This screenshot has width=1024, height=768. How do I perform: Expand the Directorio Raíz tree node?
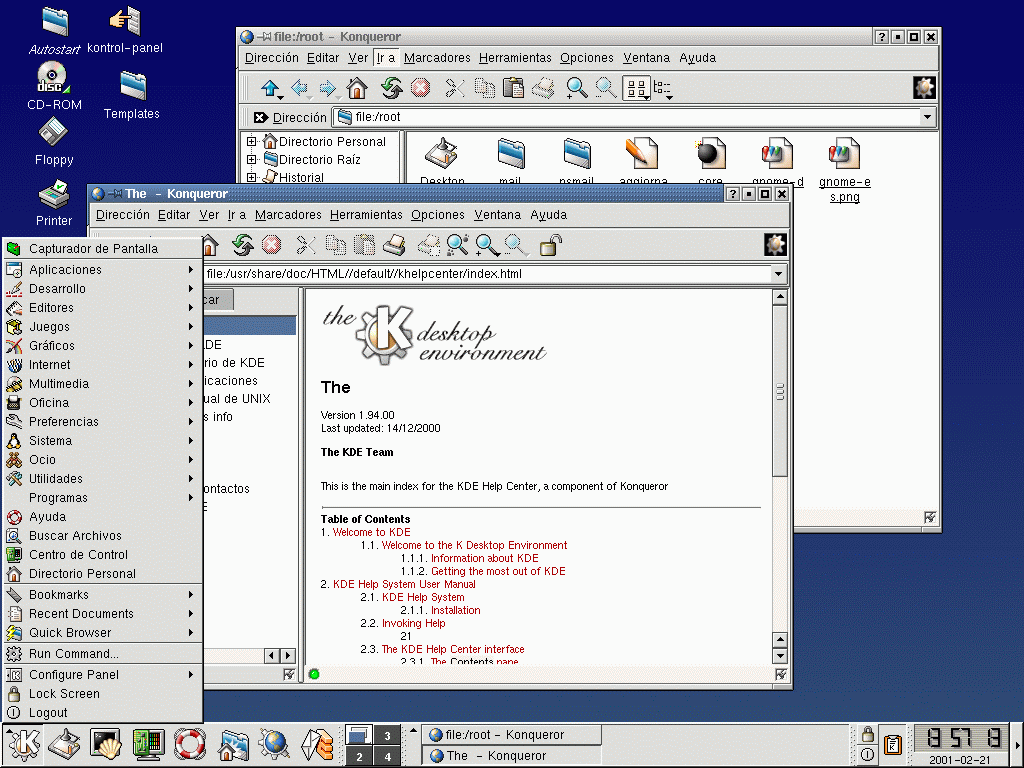click(x=252, y=160)
